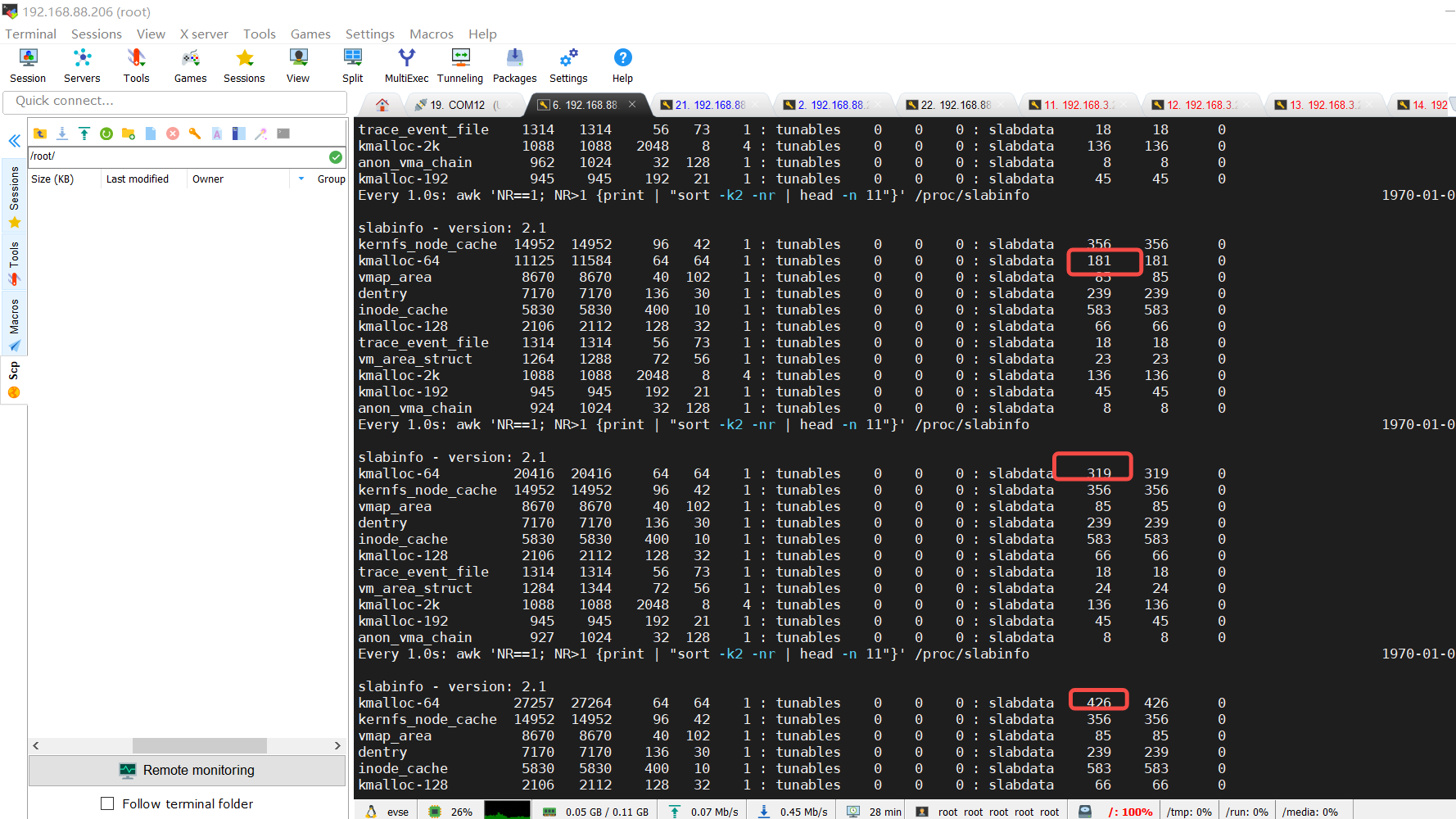This screenshot has height=819, width=1456.
Task: Click the Packages toolbar icon
Action: (514, 66)
